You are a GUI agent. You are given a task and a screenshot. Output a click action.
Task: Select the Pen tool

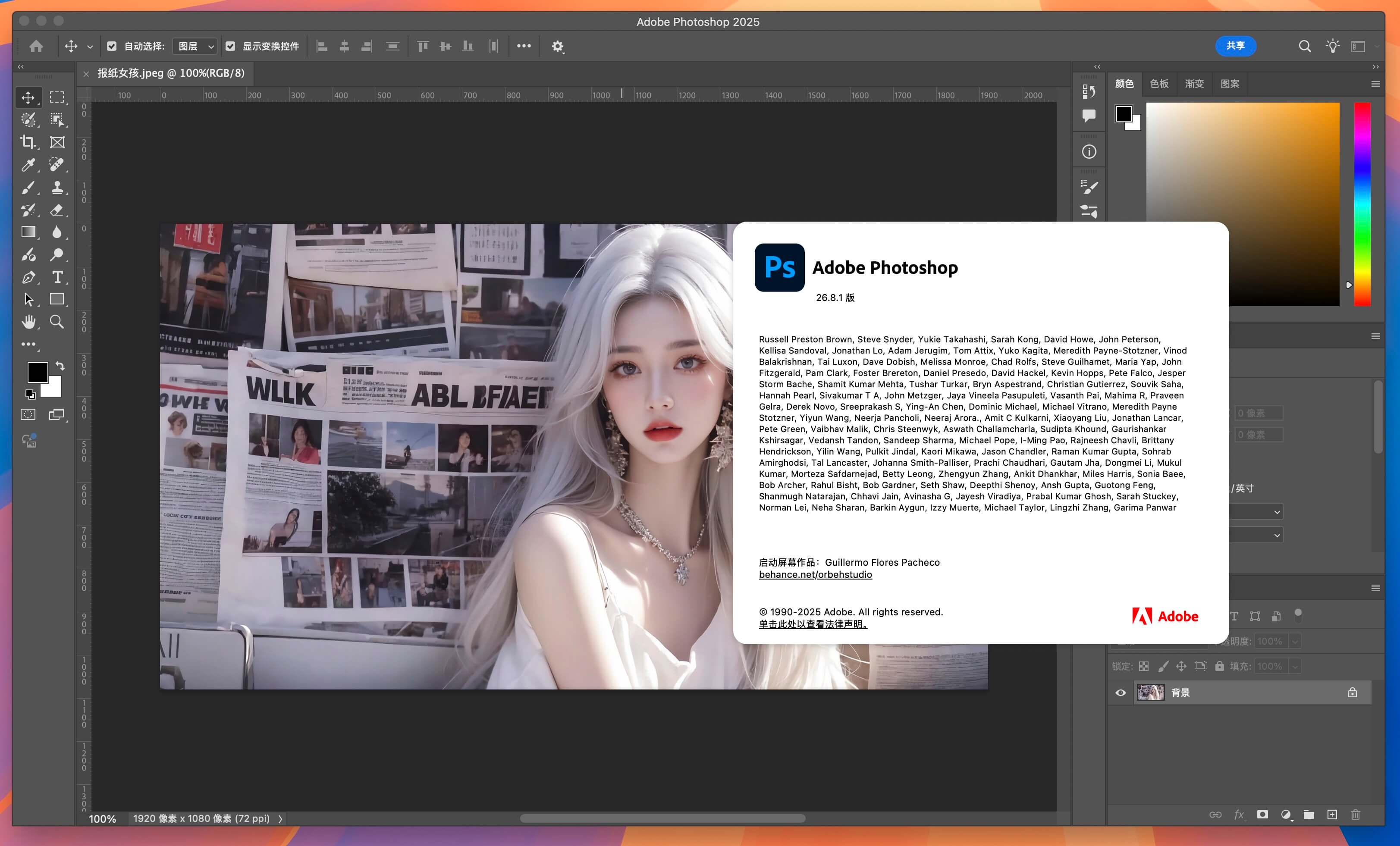pyautogui.click(x=28, y=277)
